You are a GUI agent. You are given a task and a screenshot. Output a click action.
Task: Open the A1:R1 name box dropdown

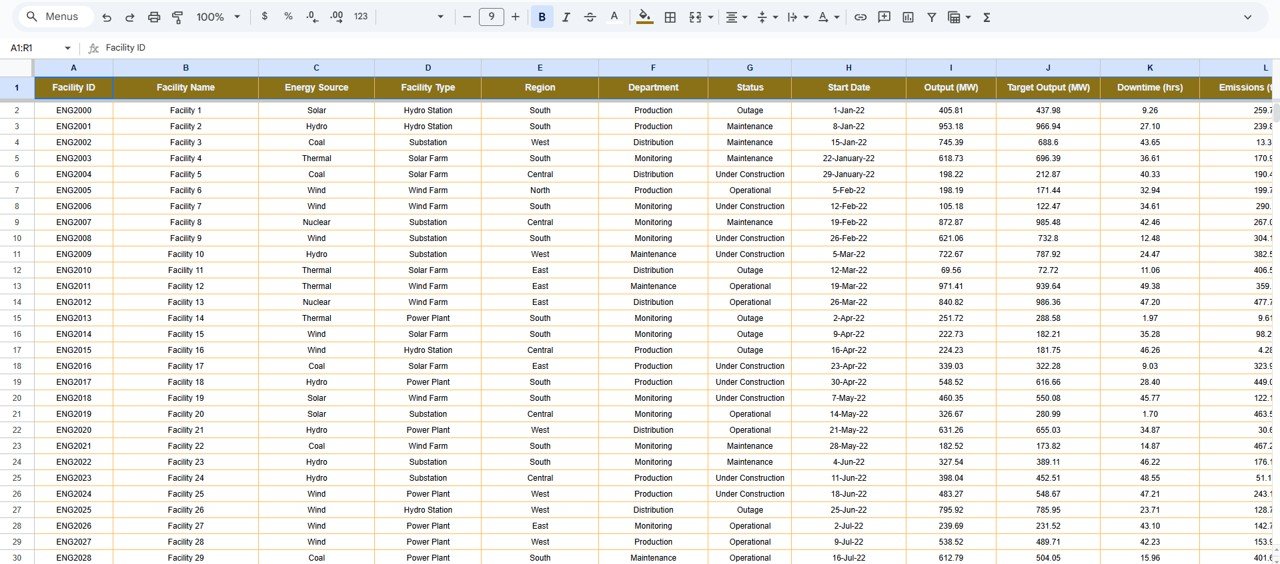pyautogui.click(x=68, y=48)
